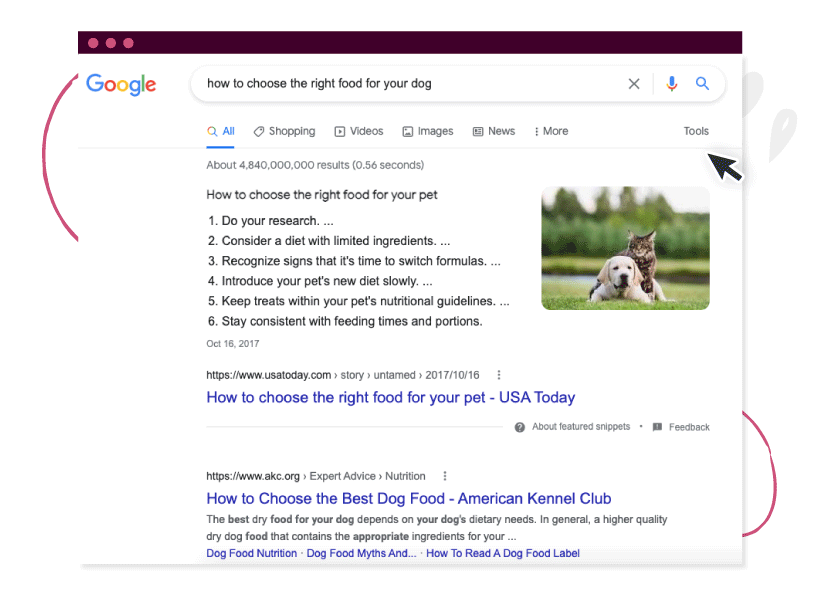820x593 pixels.
Task: Click the blue magnifier search icon
Action: pos(703,84)
